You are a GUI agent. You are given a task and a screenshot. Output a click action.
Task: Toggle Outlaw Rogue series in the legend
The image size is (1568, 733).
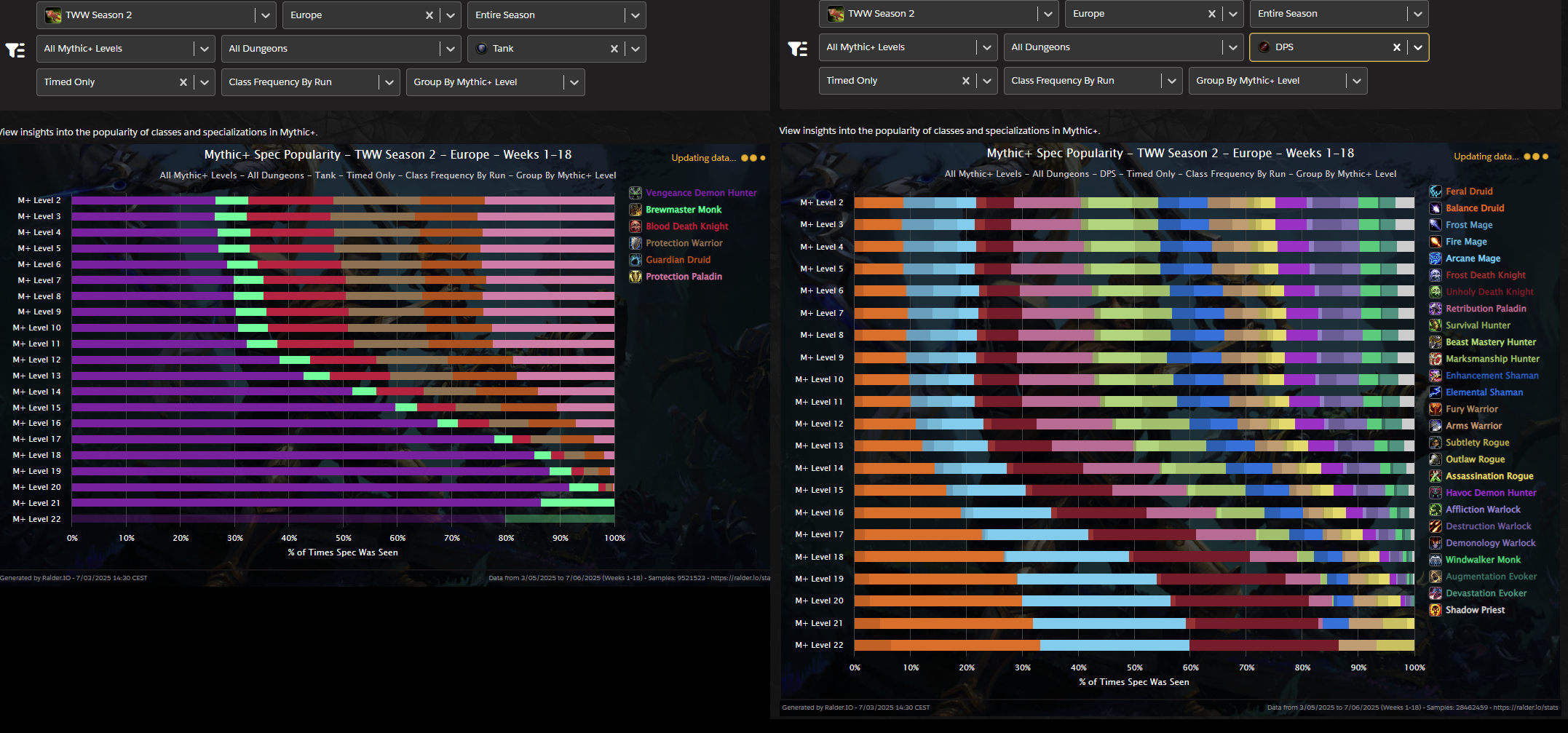pos(1475,459)
